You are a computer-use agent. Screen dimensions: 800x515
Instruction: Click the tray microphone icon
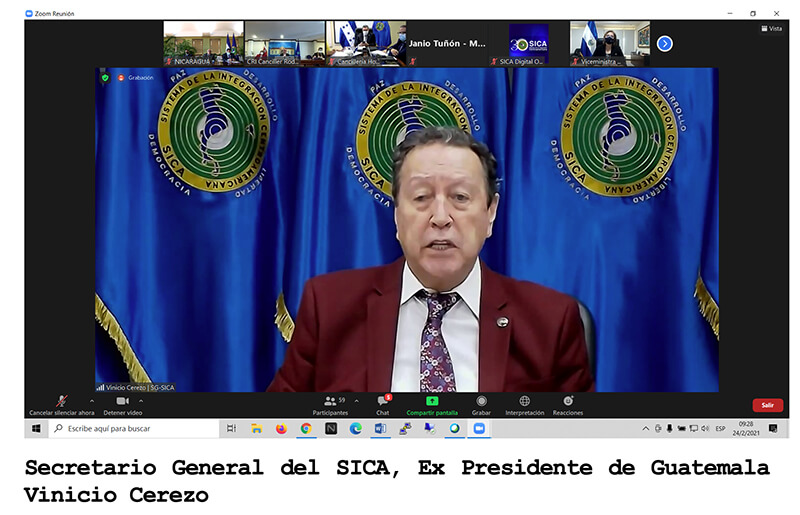pos(669,429)
